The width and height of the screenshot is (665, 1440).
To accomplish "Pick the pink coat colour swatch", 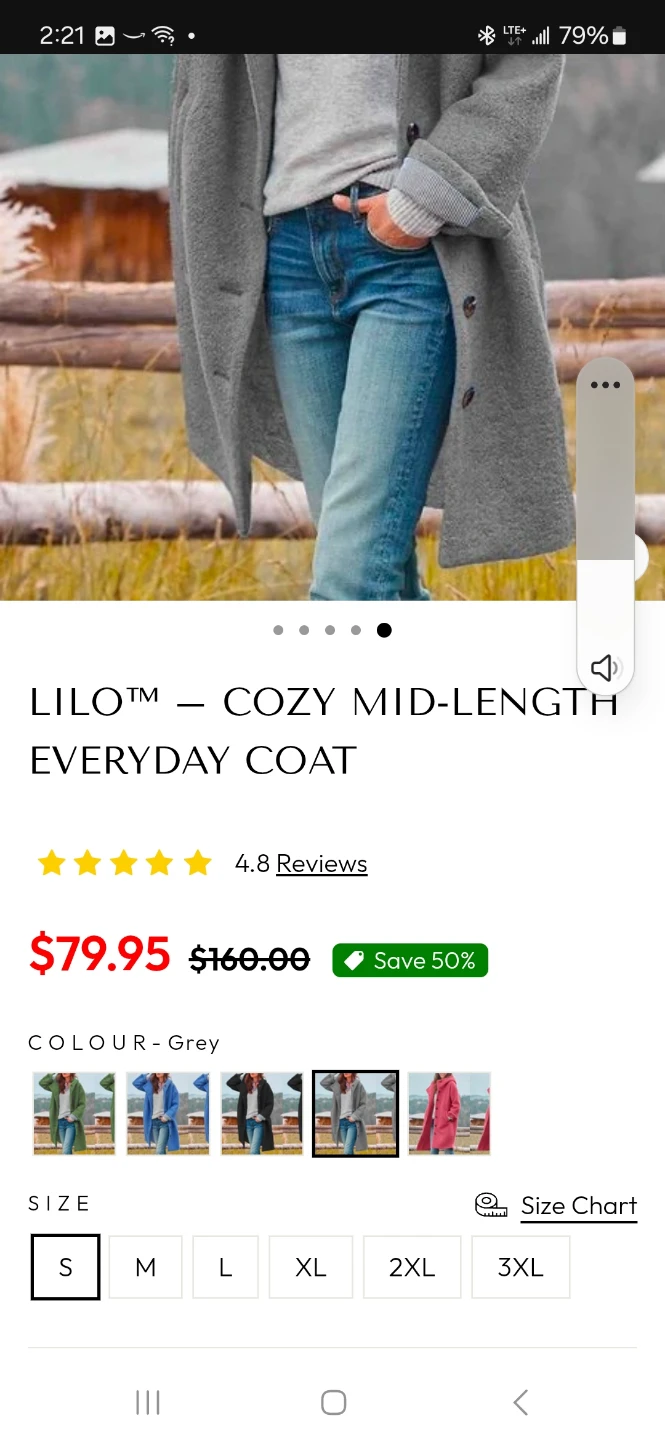I will [449, 1113].
